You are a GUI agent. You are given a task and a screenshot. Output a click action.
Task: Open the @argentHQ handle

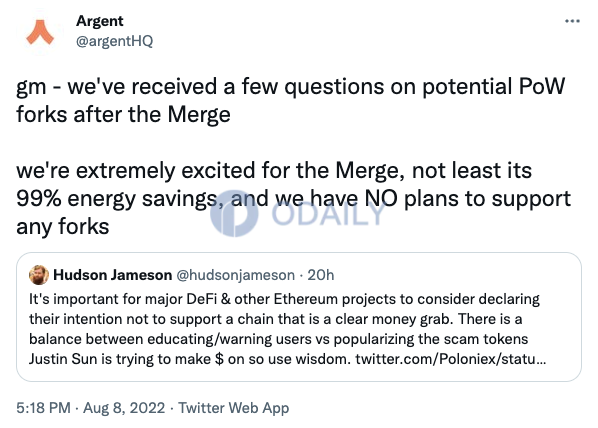click(x=114, y=41)
